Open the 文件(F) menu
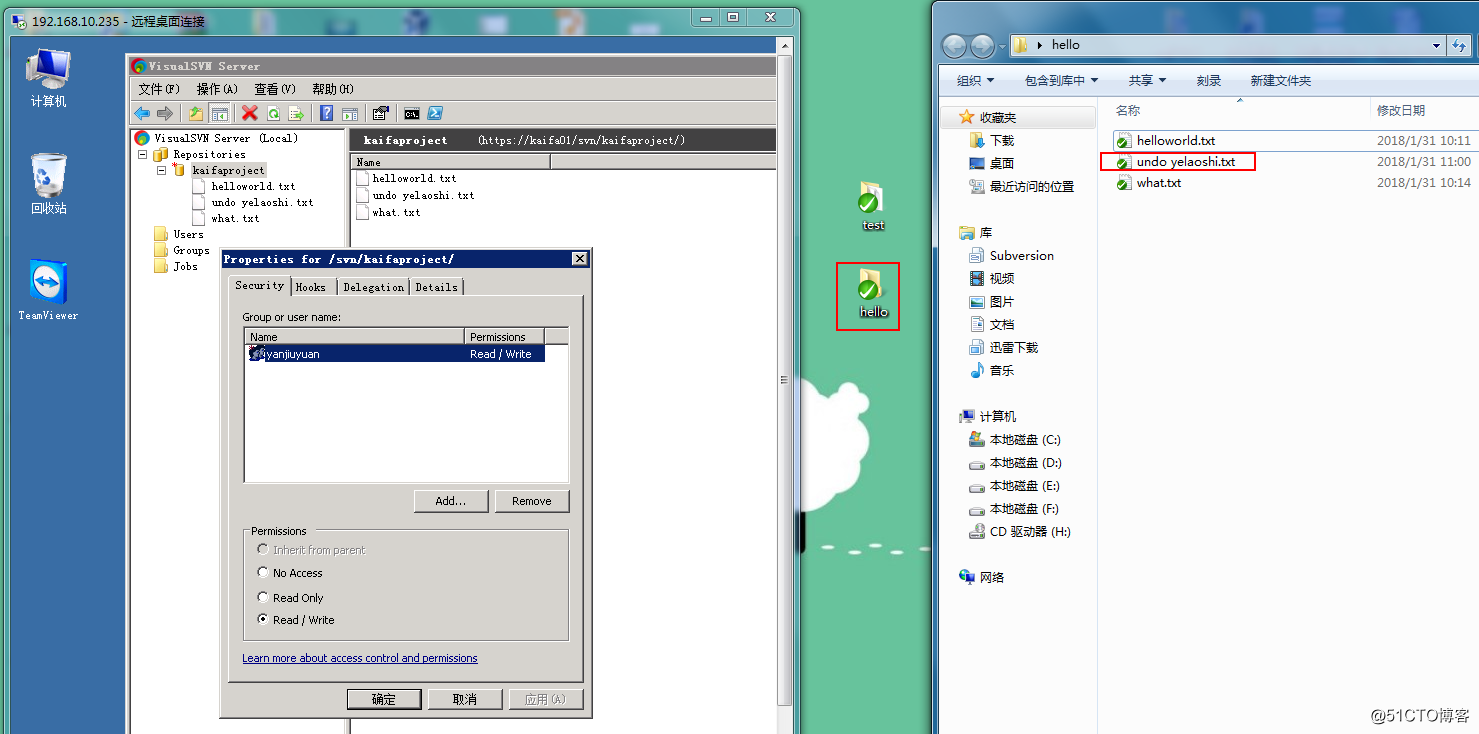 (158, 89)
